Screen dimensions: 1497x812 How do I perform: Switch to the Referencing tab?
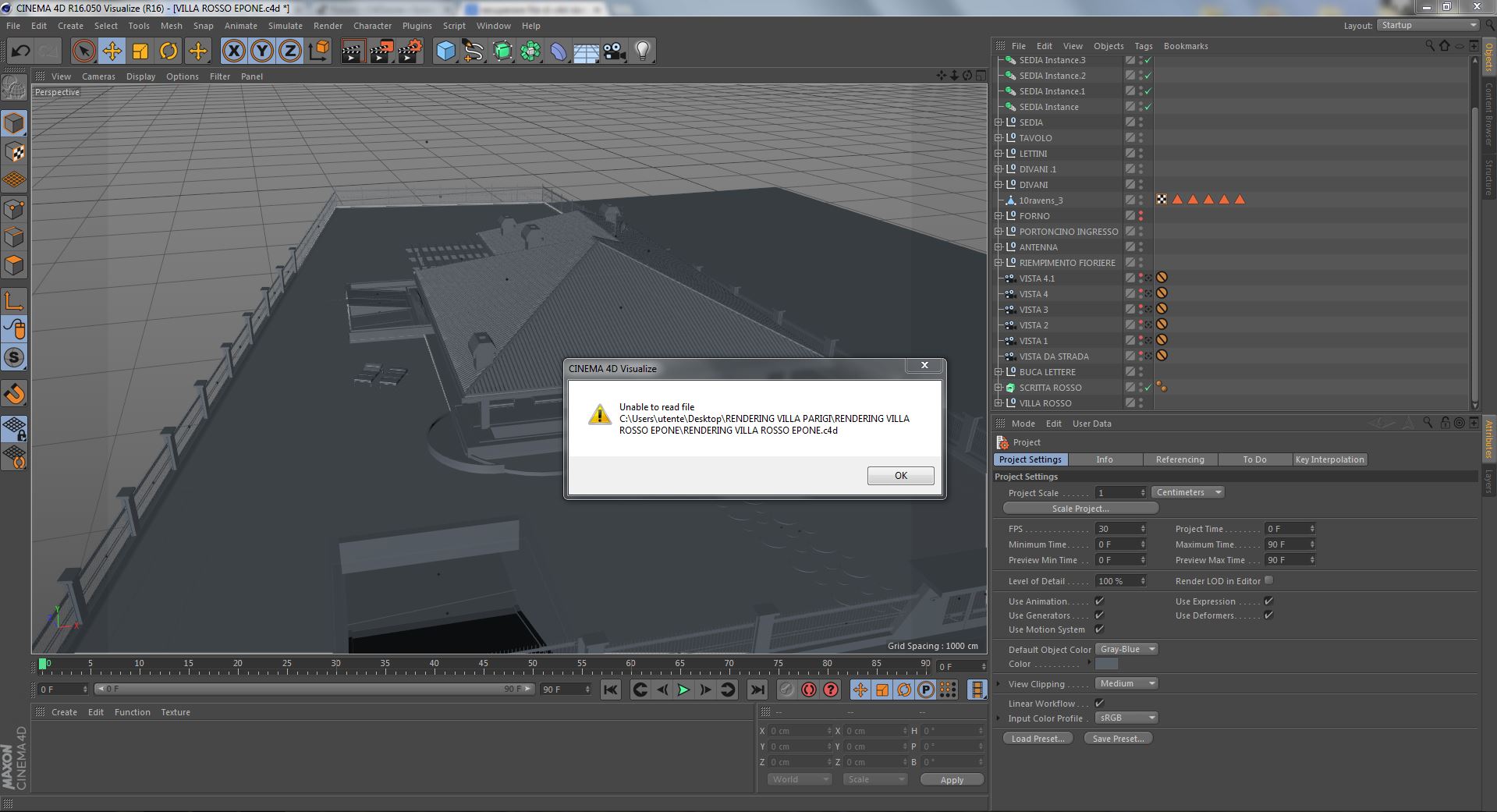pyautogui.click(x=1180, y=459)
